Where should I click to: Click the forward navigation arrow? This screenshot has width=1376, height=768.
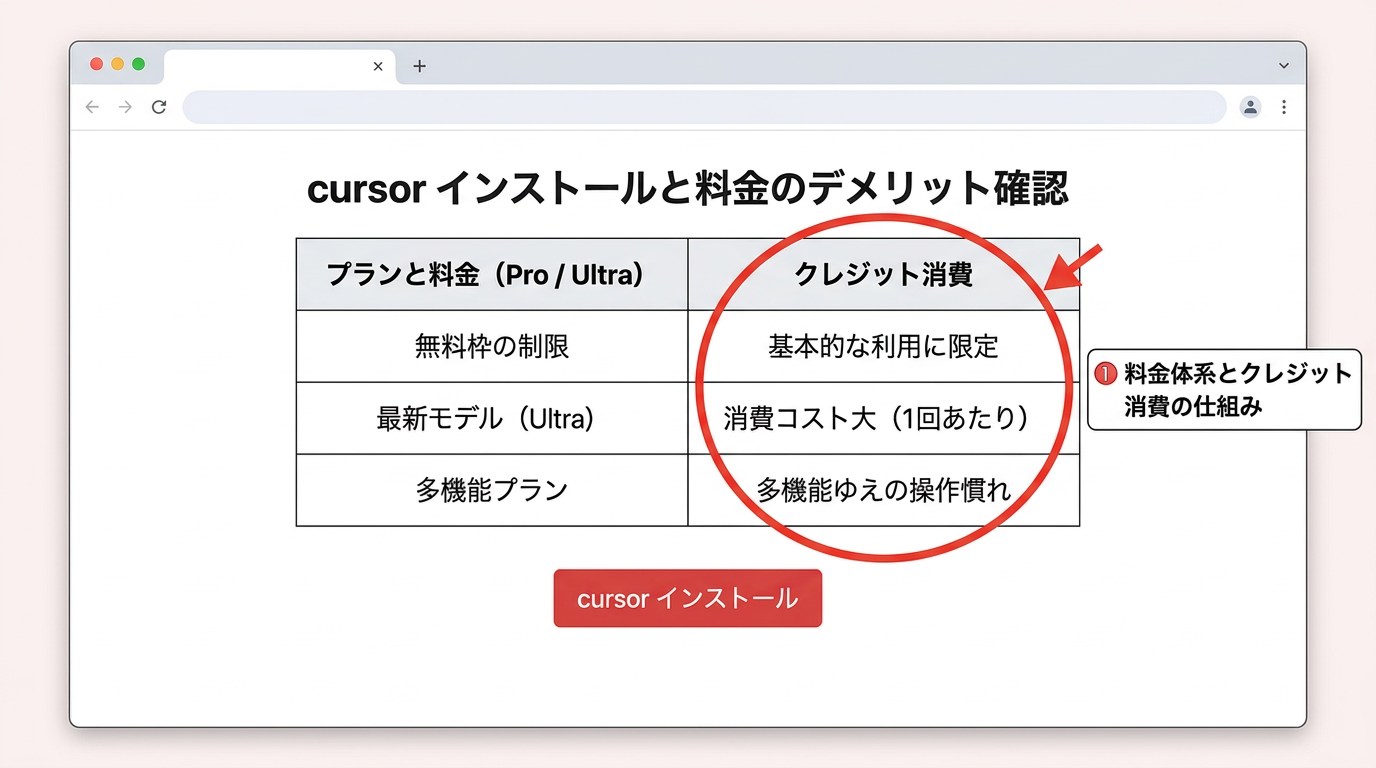click(x=125, y=107)
